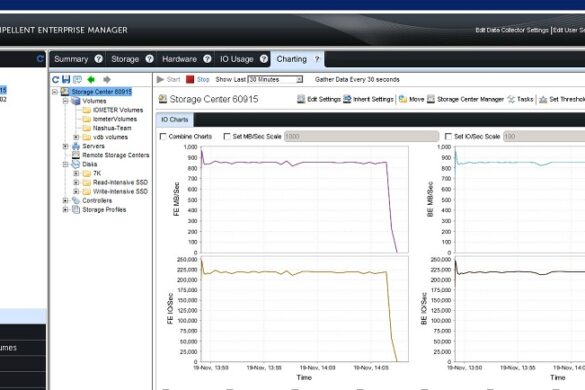The height and width of the screenshot is (390, 585).
Task: Click Edit Data Collector Settings link
Action: (x=512, y=30)
